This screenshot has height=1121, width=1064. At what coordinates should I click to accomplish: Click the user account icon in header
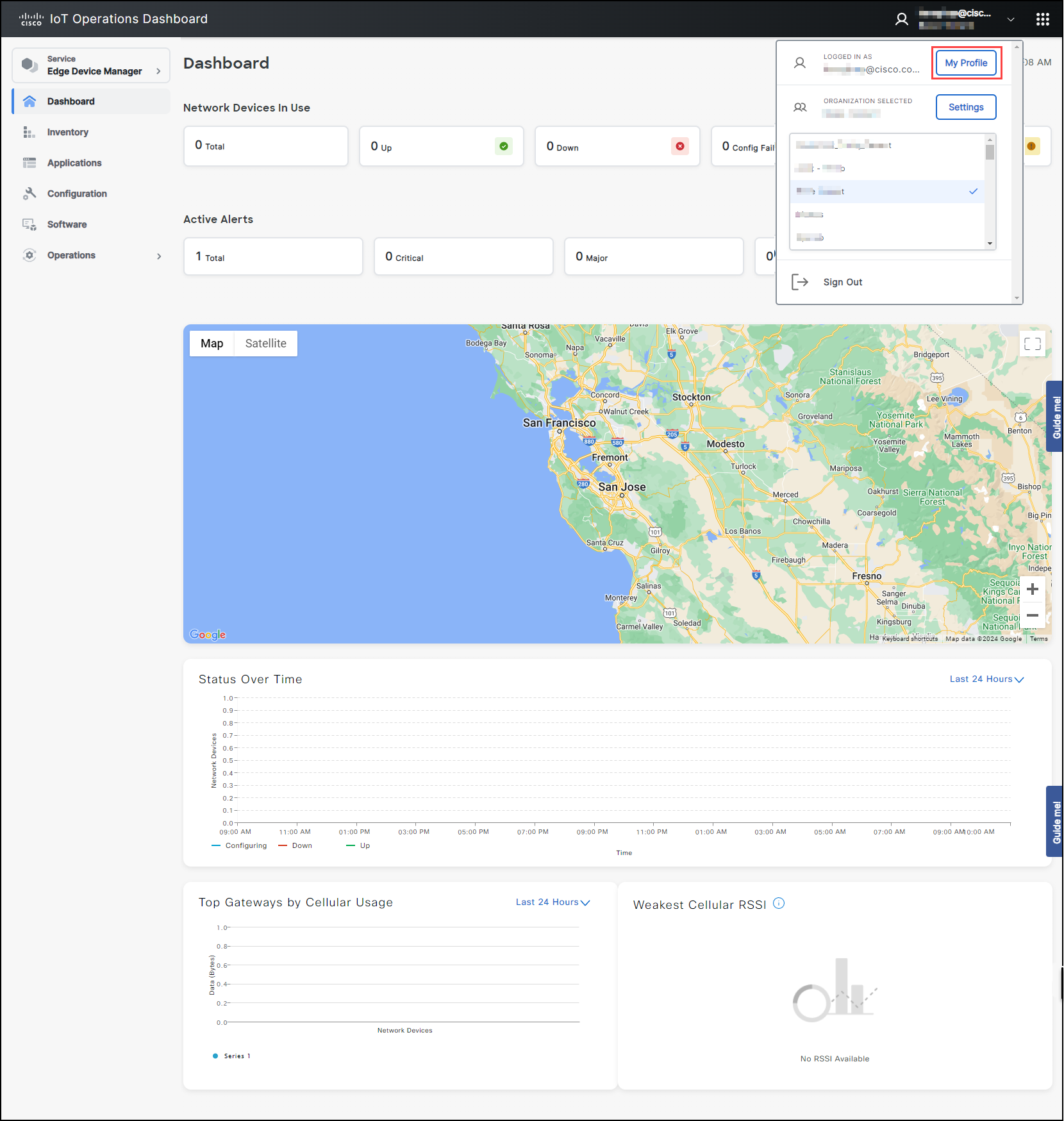click(901, 19)
